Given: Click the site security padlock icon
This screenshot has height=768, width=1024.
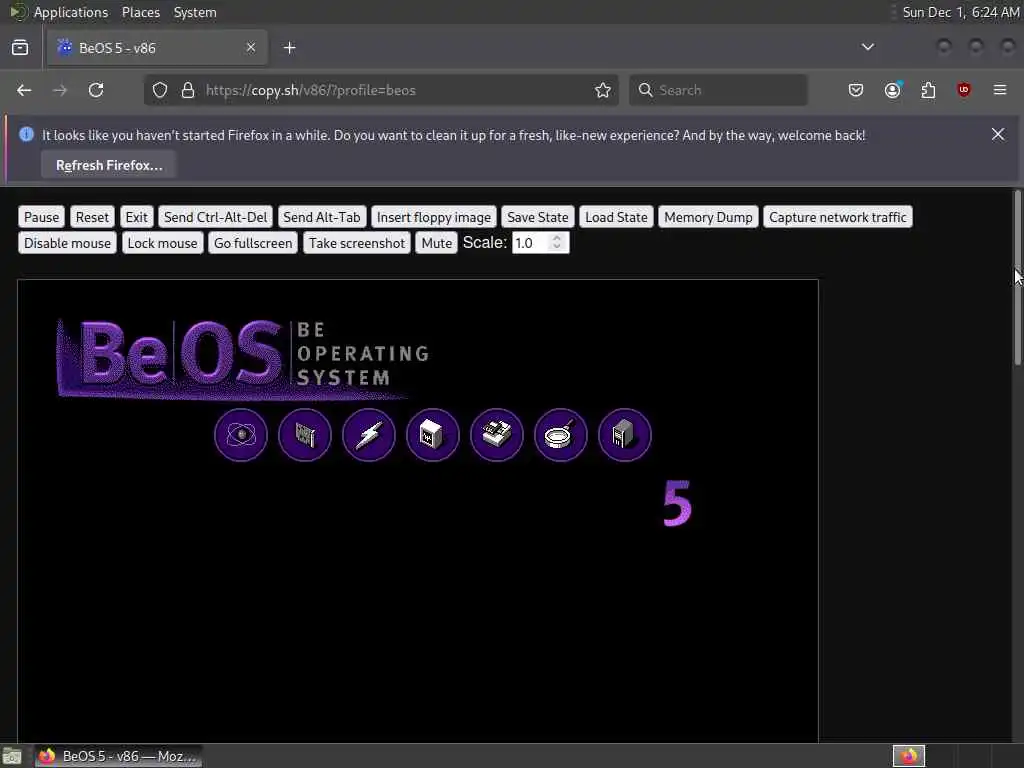Looking at the screenshot, I should click(x=188, y=90).
